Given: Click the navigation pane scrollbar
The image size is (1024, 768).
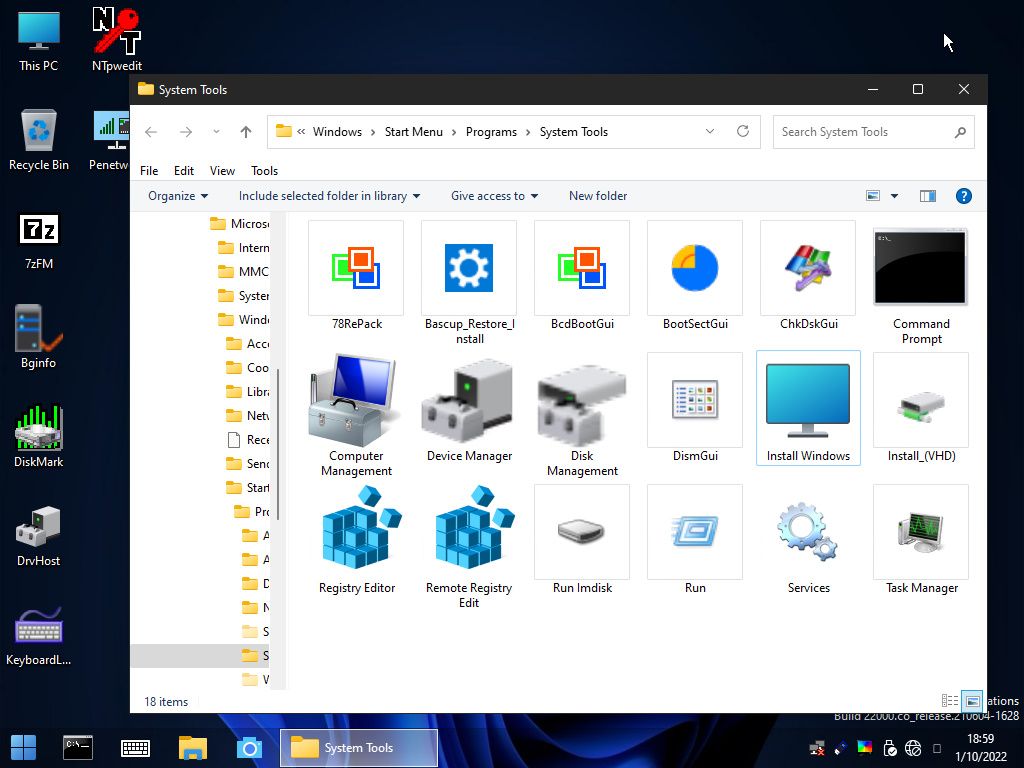Looking at the screenshot, I should pos(278,445).
